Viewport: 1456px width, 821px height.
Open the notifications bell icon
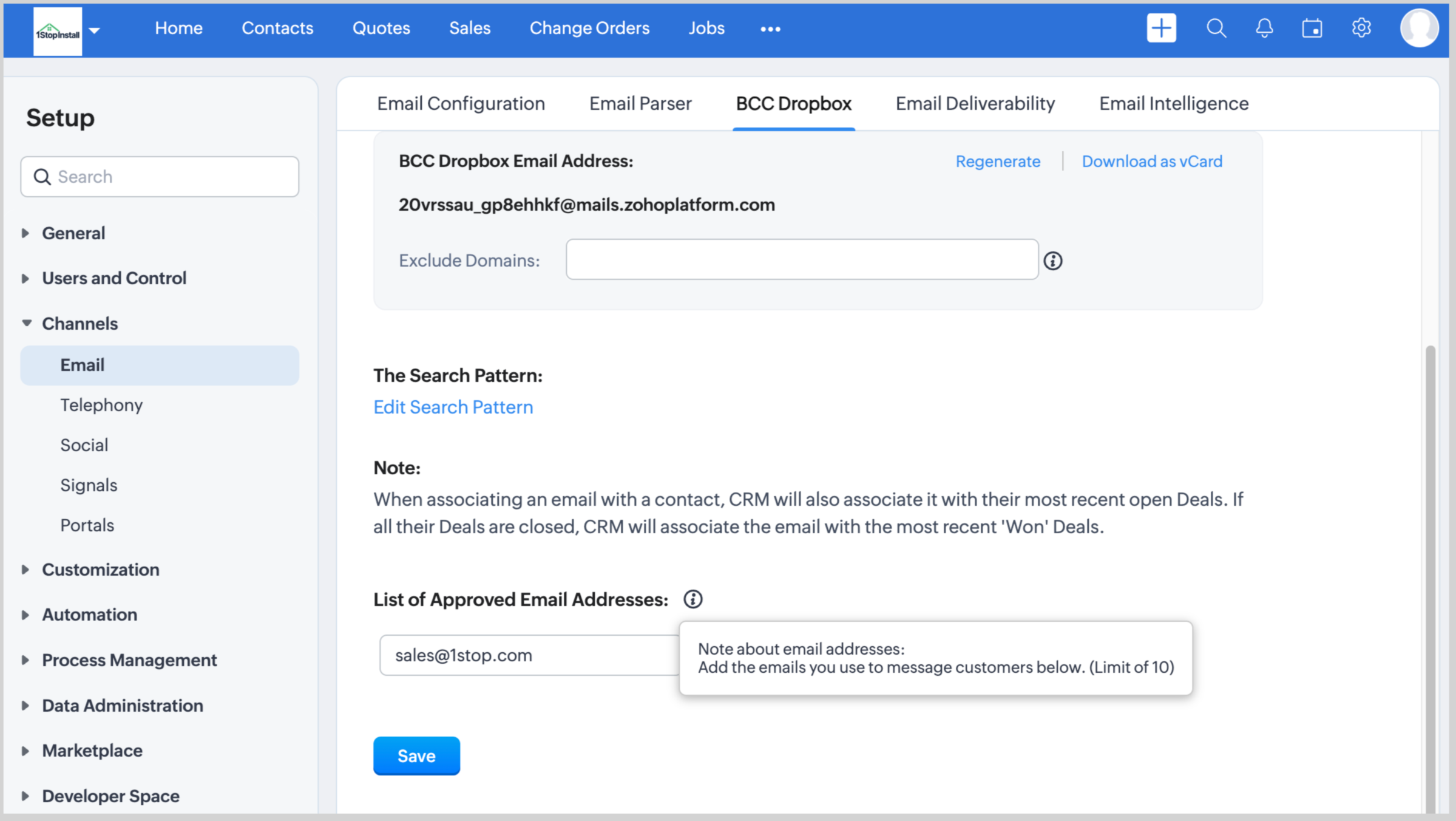click(1264, 28)
